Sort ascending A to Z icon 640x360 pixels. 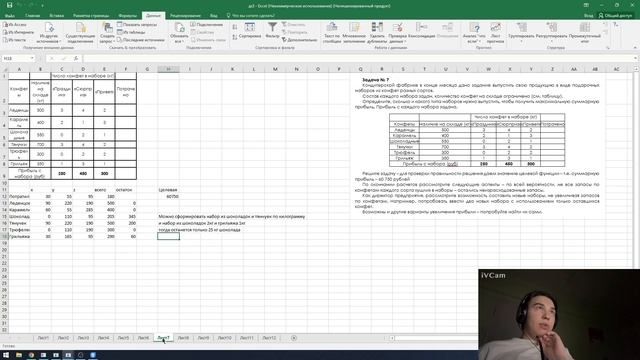(235, 27)
